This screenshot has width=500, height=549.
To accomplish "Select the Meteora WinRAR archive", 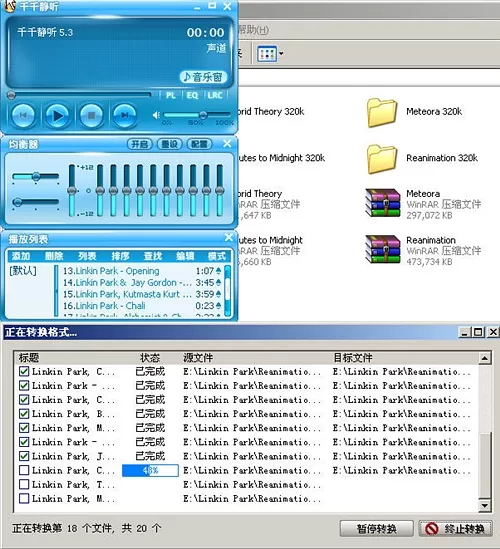I will [x=423, y=204].
